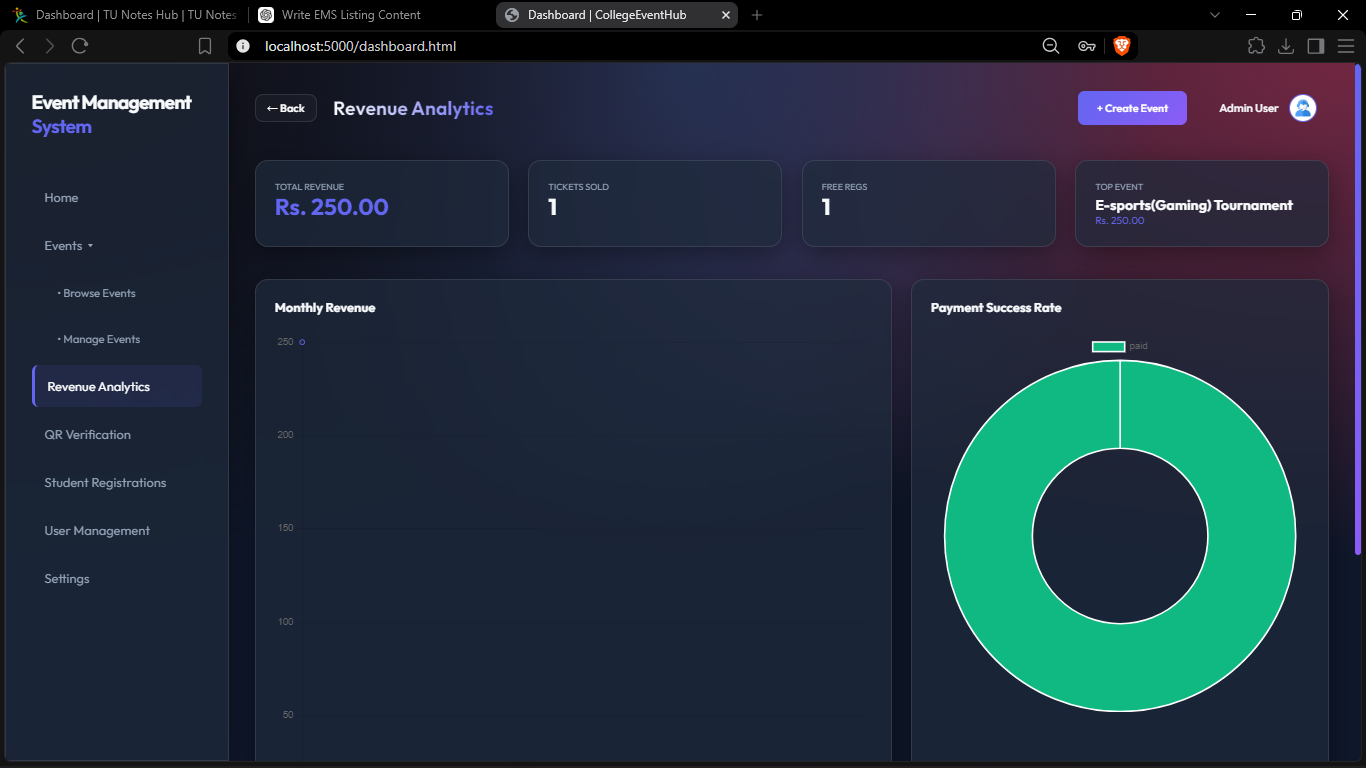This screenshot has width=1366, height=768.
Task: Open Brave Shields lion icon
Action: pyautogui.click(x=1121, y=46)
